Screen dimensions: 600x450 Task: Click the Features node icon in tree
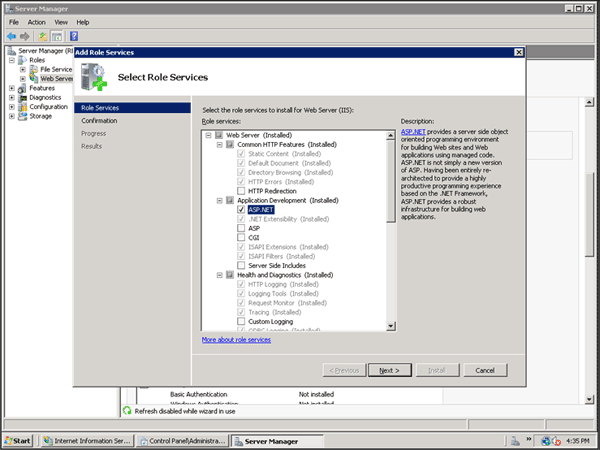point(23,88)
